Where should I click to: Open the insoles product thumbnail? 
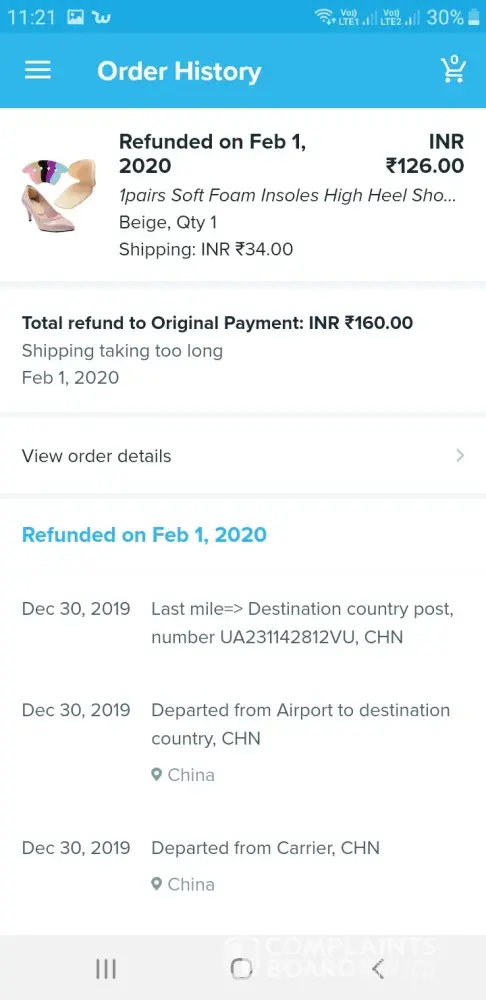(x=59, y=195)
